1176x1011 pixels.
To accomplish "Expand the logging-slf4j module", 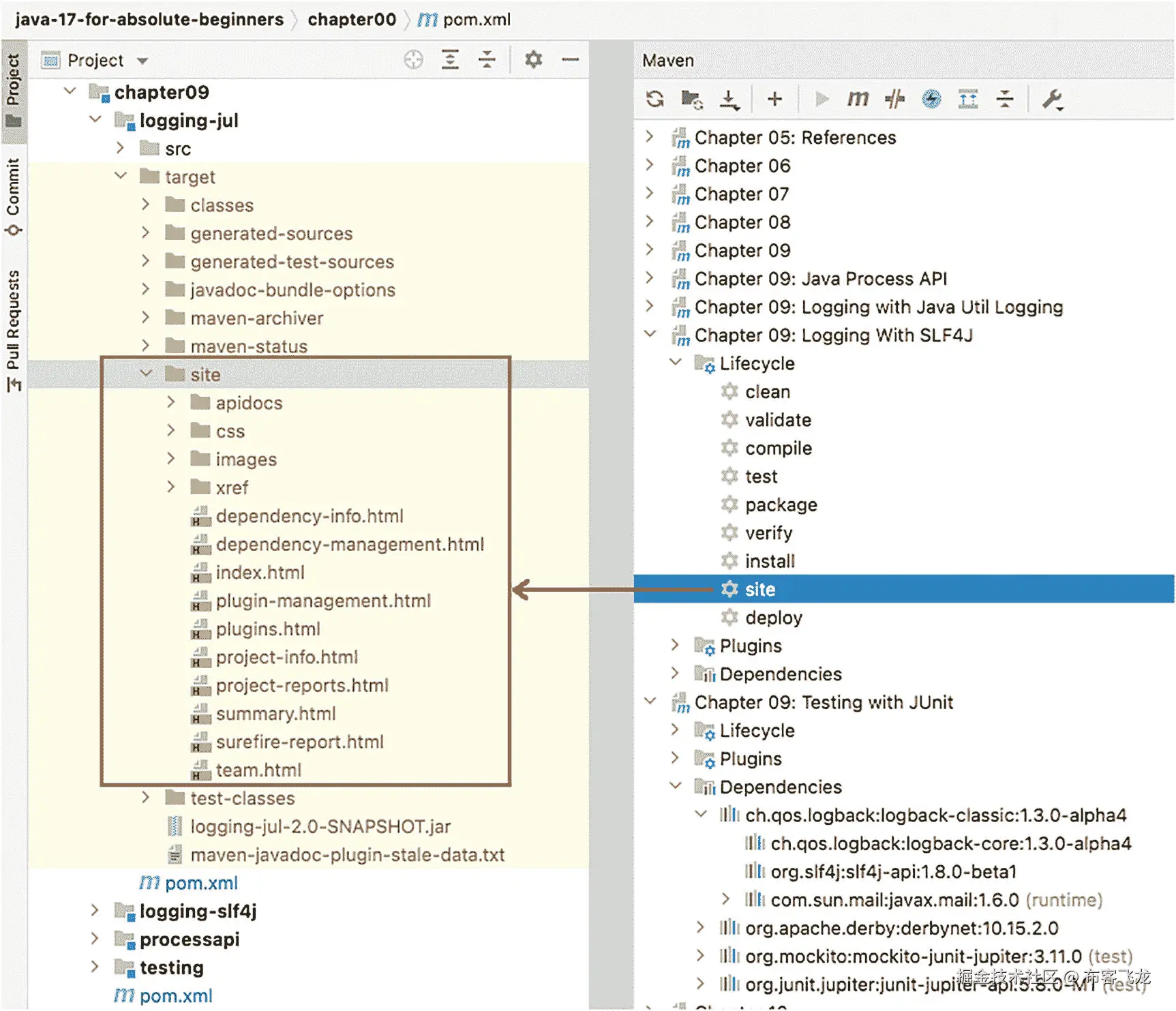I will pos(95,911).
